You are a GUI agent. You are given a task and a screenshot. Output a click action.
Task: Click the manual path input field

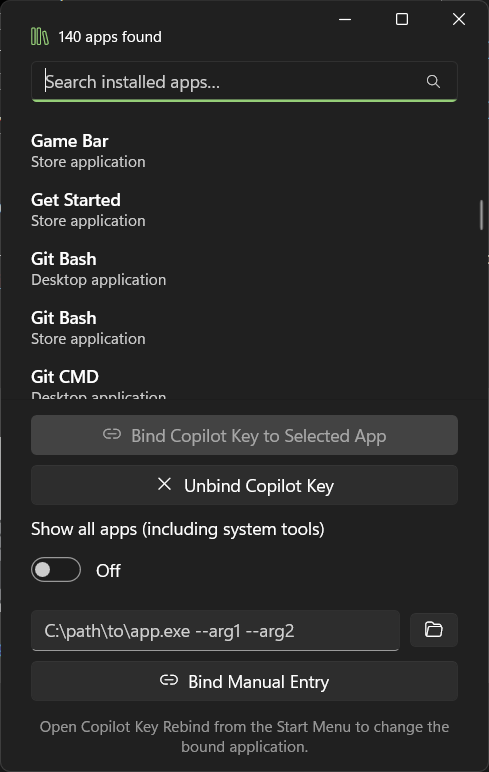(215, 631)
